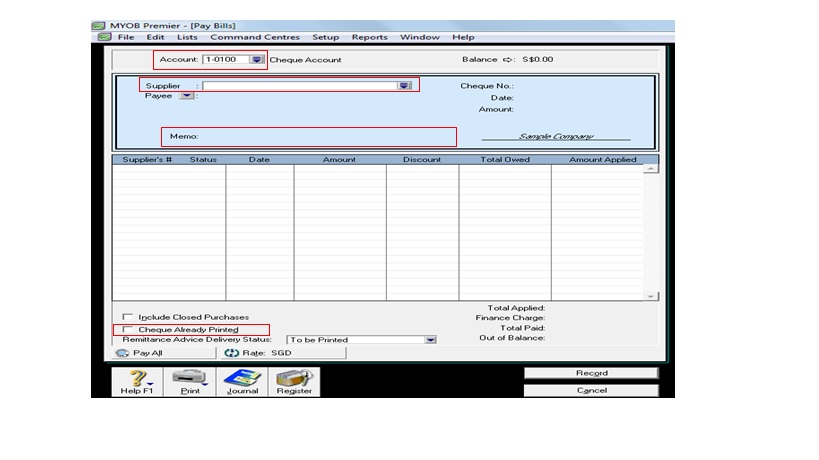Click the Pay All icon button
This screenshot has height=460, width=819.
(x=122, y=353)
